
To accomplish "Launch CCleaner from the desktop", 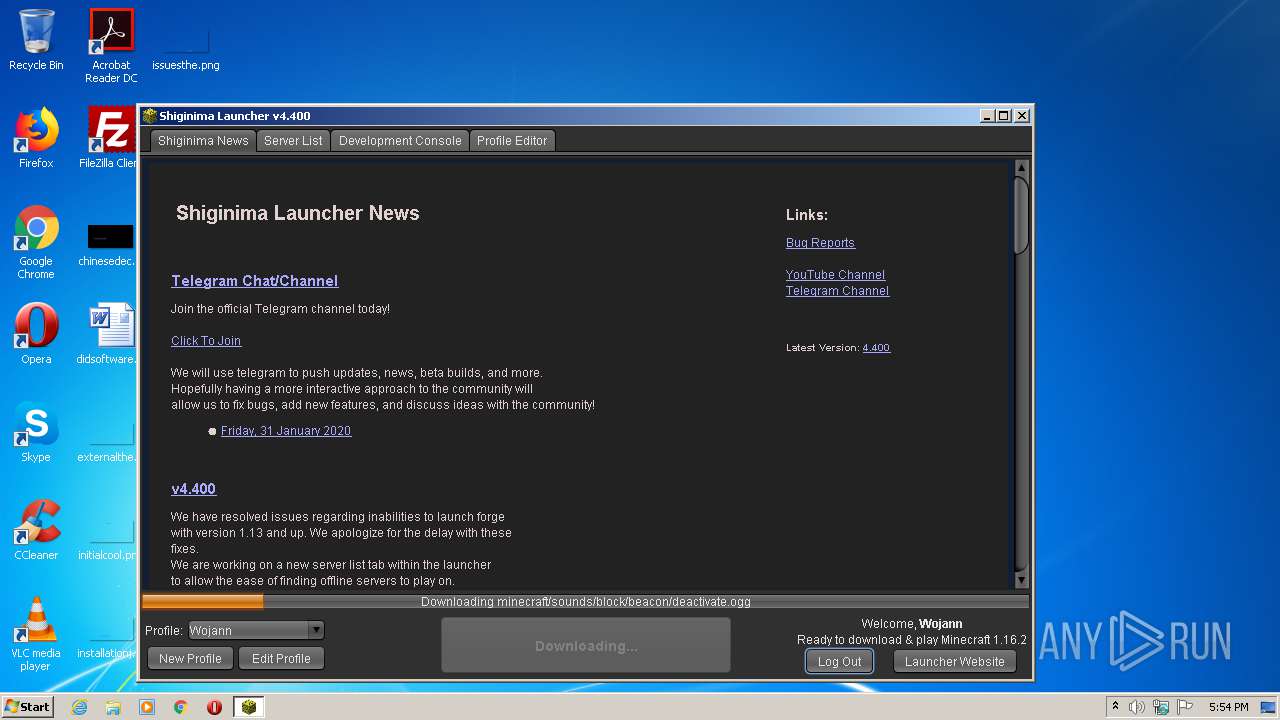I will point(36,530).
